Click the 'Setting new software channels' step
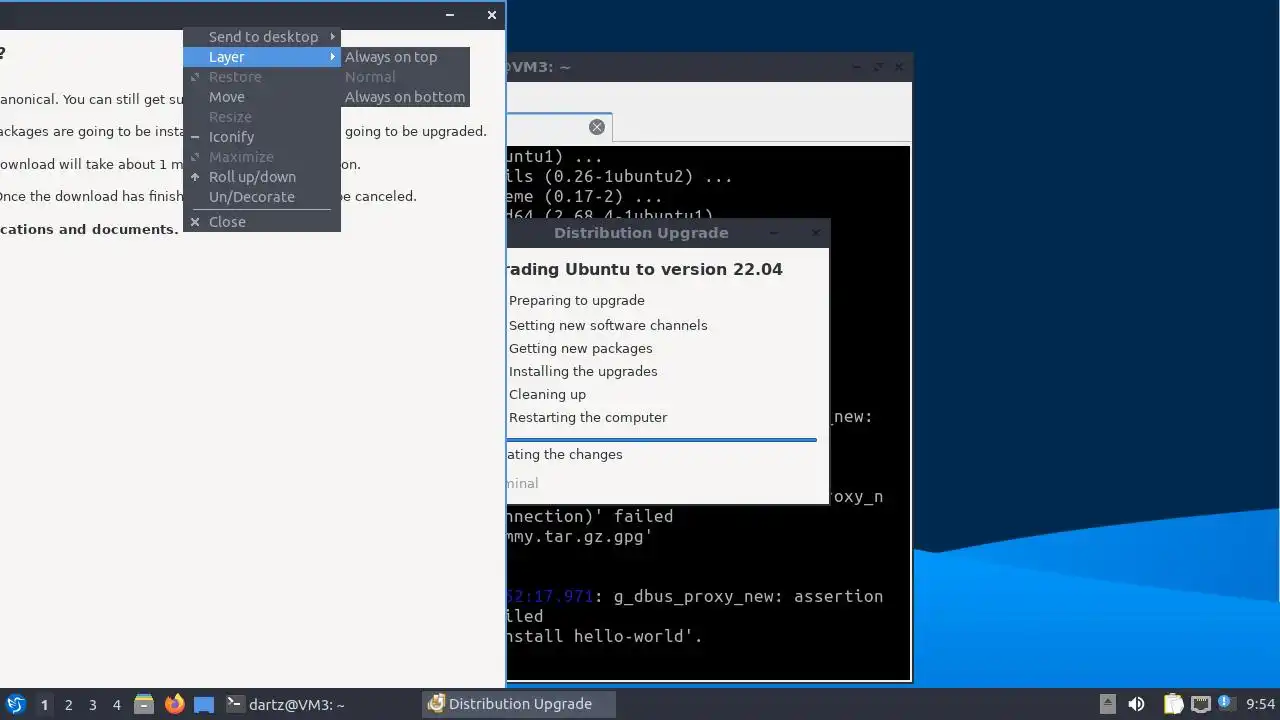 608,325
